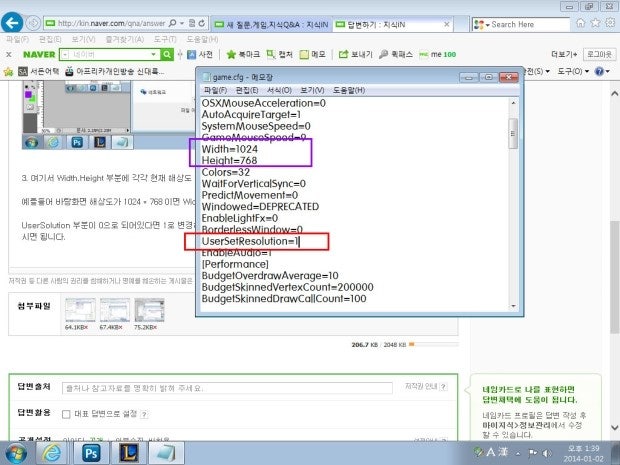The image size is (620, 465).
Task: Open the Notepad taskbar icon
Action: (x=165, y=452)
